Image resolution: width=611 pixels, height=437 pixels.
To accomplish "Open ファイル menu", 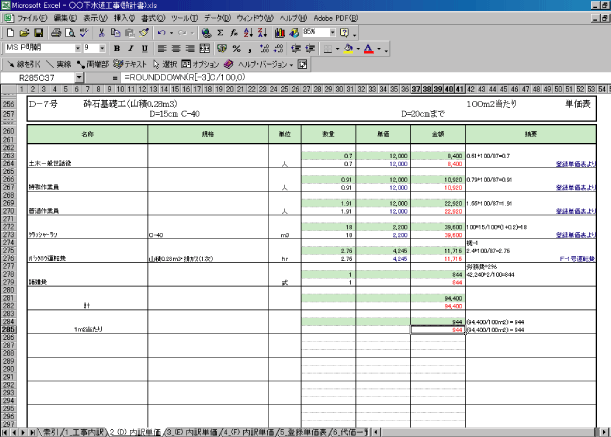I will [x=32, y=18].
